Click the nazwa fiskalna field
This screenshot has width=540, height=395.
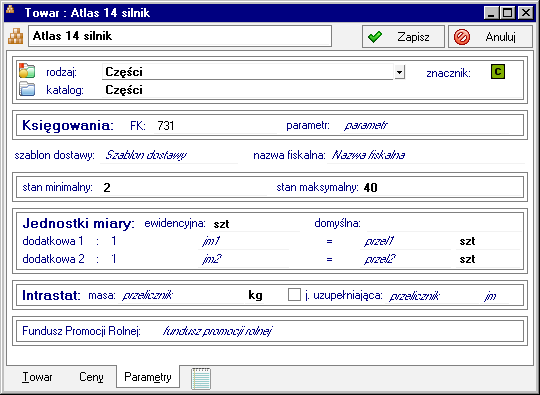pyautogui.click(x=426, y=155)
